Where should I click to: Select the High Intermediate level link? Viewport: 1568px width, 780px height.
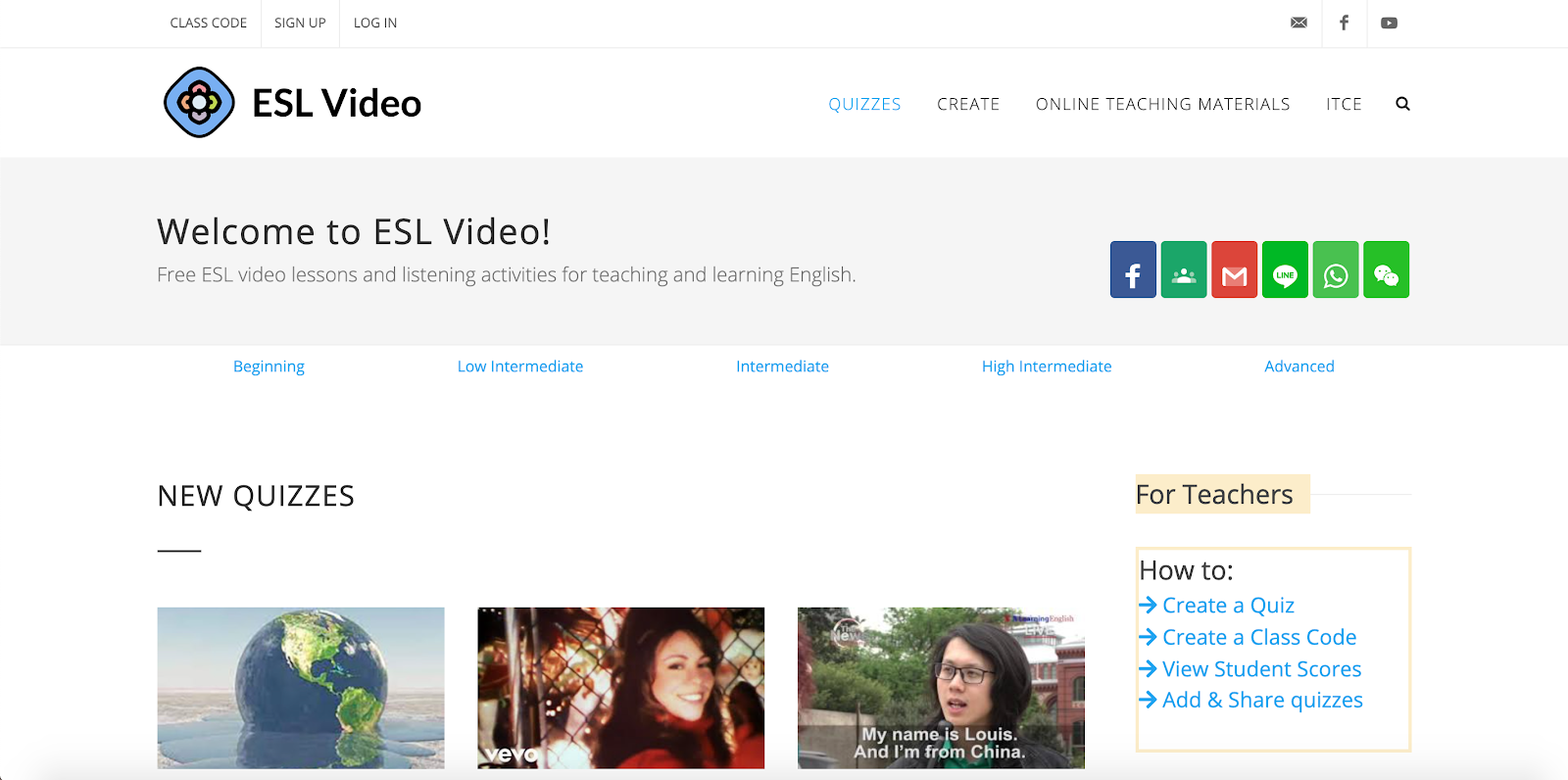(x=1047, y=366)
